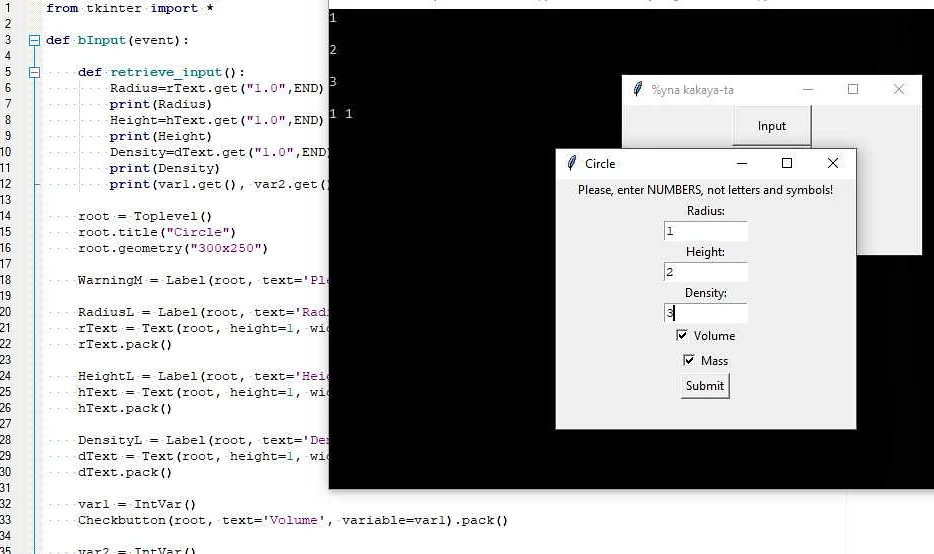
Task: Maximize the Circle window
Action: click(x=787, y=163)
